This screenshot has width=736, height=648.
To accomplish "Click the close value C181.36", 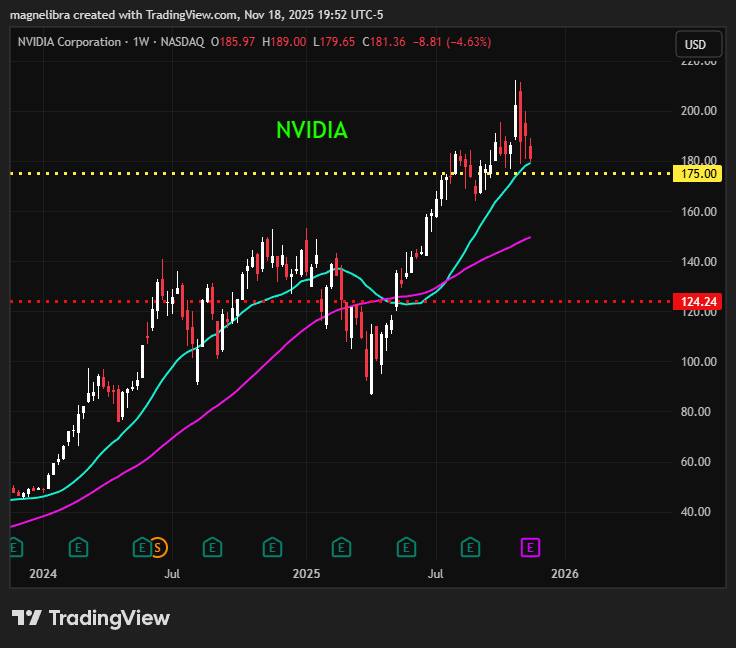I will [x=383, y=42].
